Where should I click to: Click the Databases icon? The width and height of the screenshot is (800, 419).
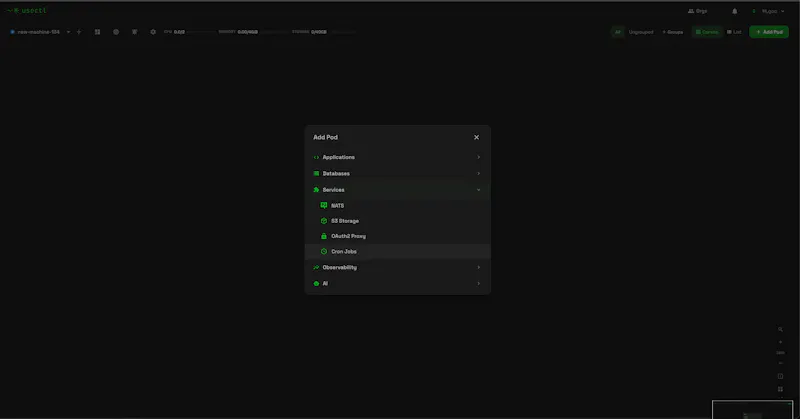(316, 174)
